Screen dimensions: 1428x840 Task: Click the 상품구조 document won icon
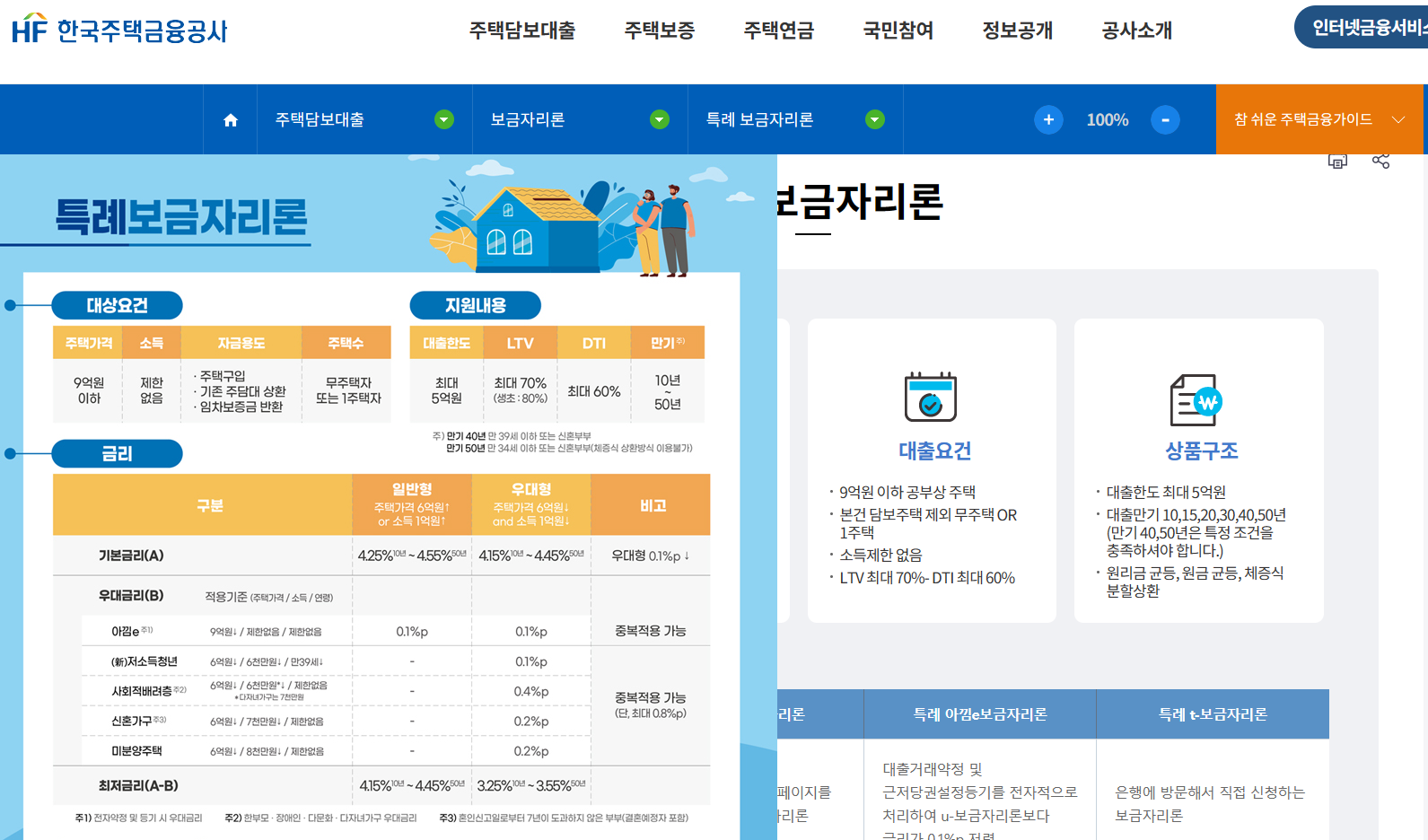click(1196, 399)
